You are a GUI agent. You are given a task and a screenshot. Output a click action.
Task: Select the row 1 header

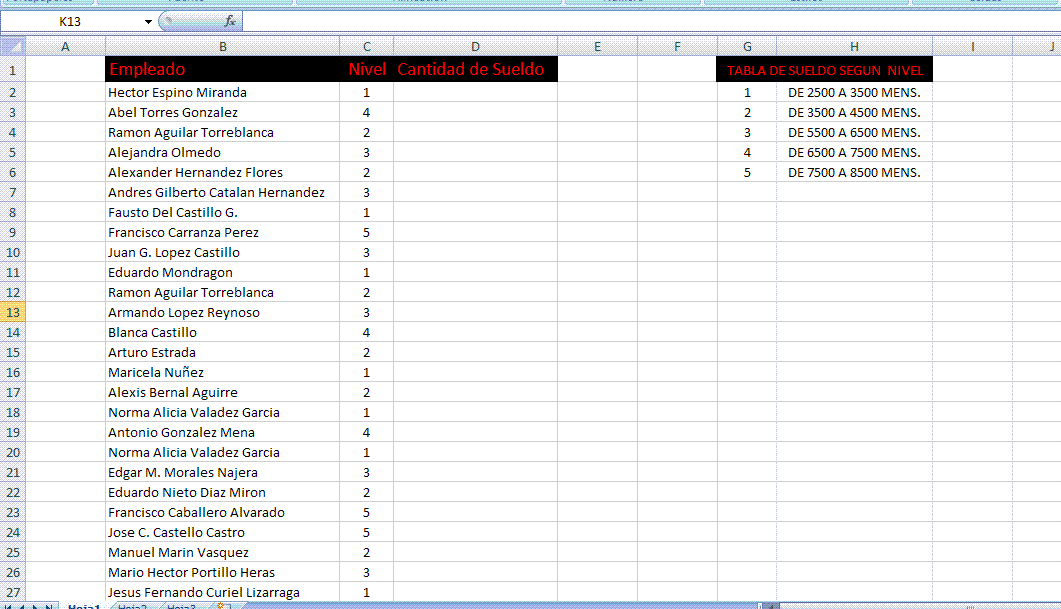pyautogui.click(x=12, y=70)
